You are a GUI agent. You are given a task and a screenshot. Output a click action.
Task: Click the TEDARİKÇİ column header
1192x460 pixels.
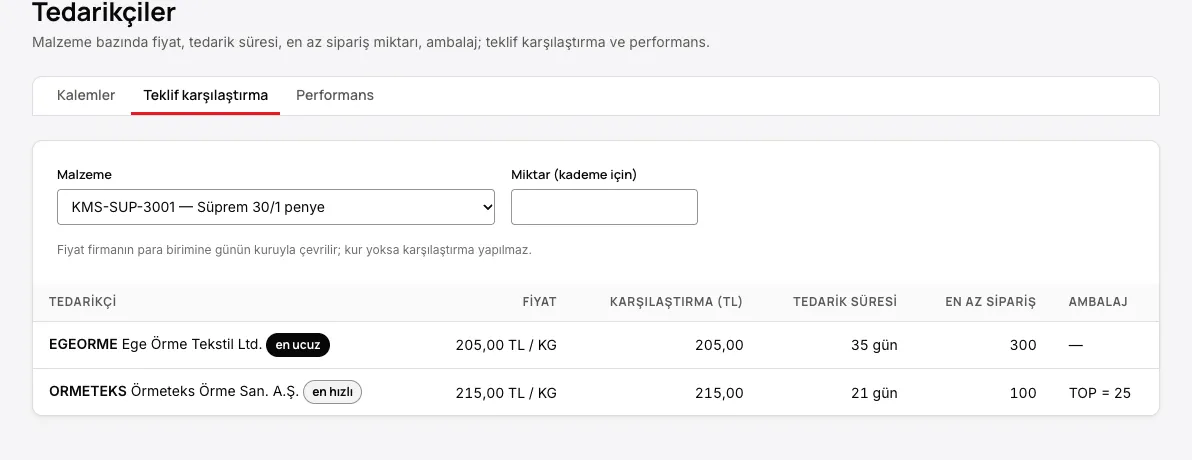tap(82, 302)
